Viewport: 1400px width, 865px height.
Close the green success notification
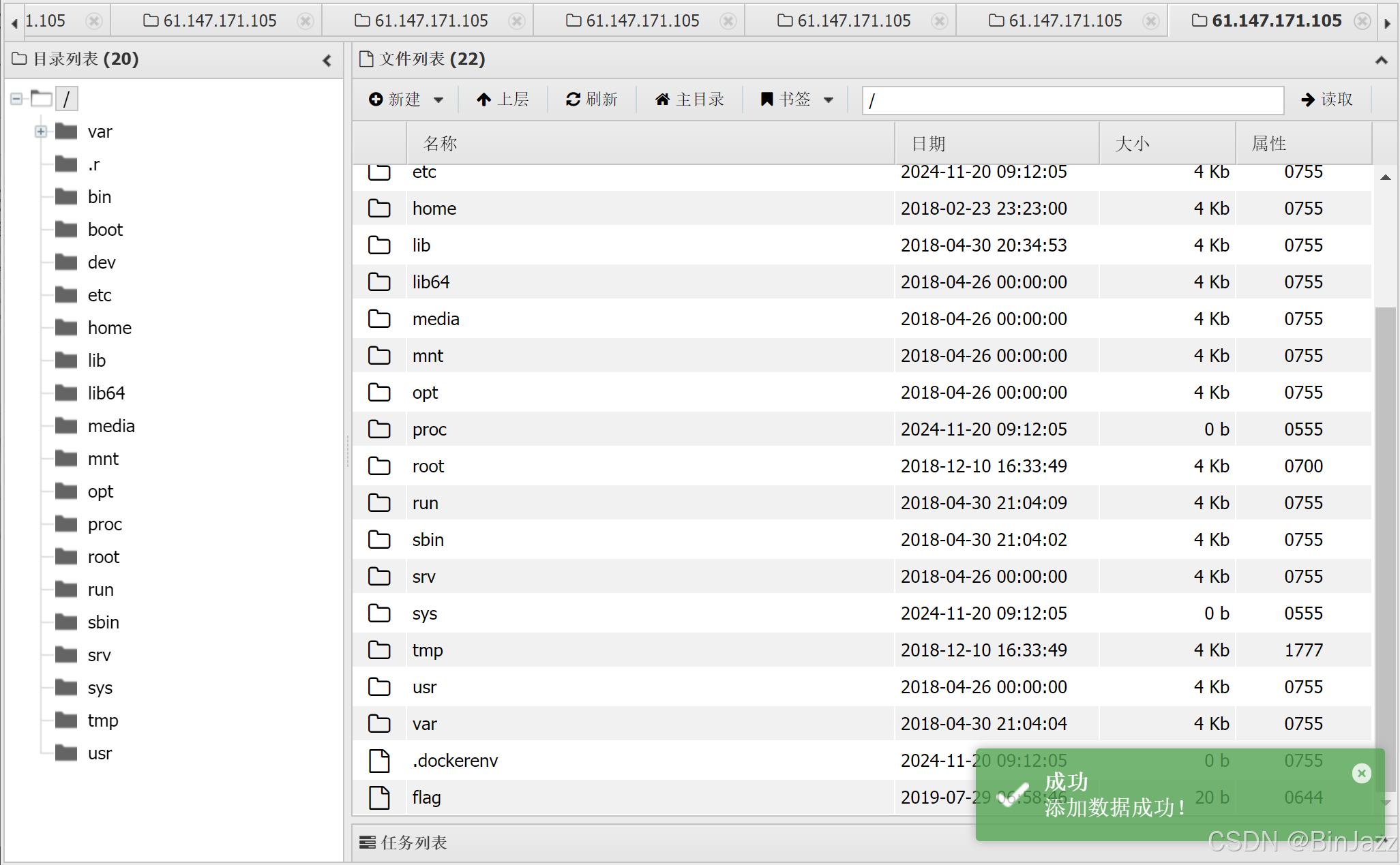pyautogui.click(x=1361, y=773)
